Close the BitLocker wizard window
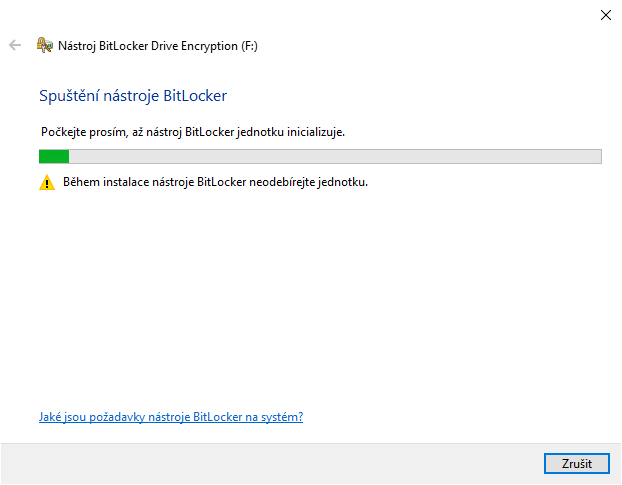 pos(605,15)
